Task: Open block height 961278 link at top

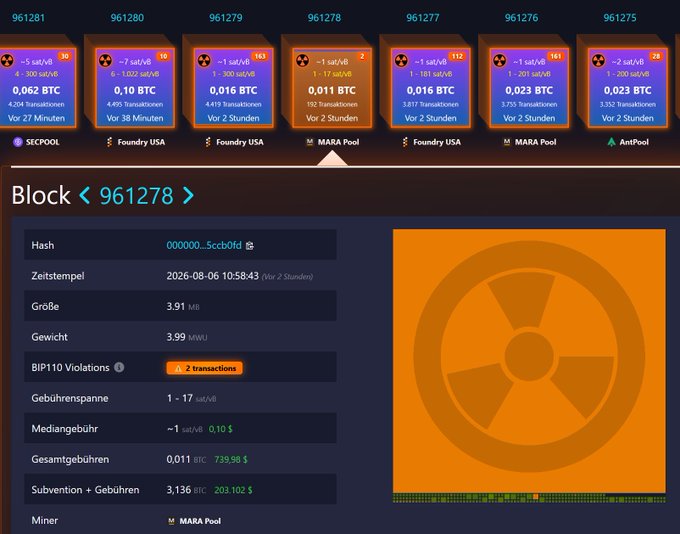Action: tap(324, 18)
